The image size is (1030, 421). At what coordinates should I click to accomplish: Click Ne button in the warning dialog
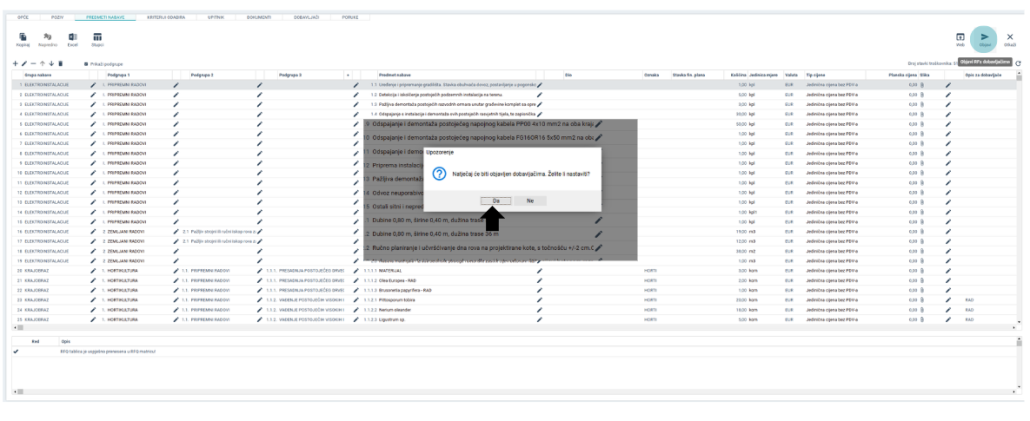click(529, 200)
